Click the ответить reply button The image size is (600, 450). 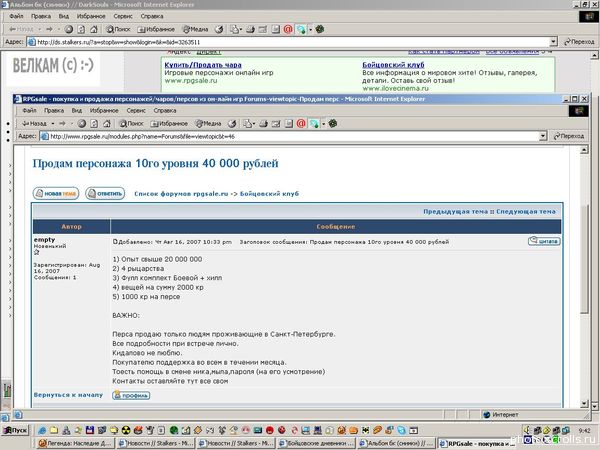point(105,193)
